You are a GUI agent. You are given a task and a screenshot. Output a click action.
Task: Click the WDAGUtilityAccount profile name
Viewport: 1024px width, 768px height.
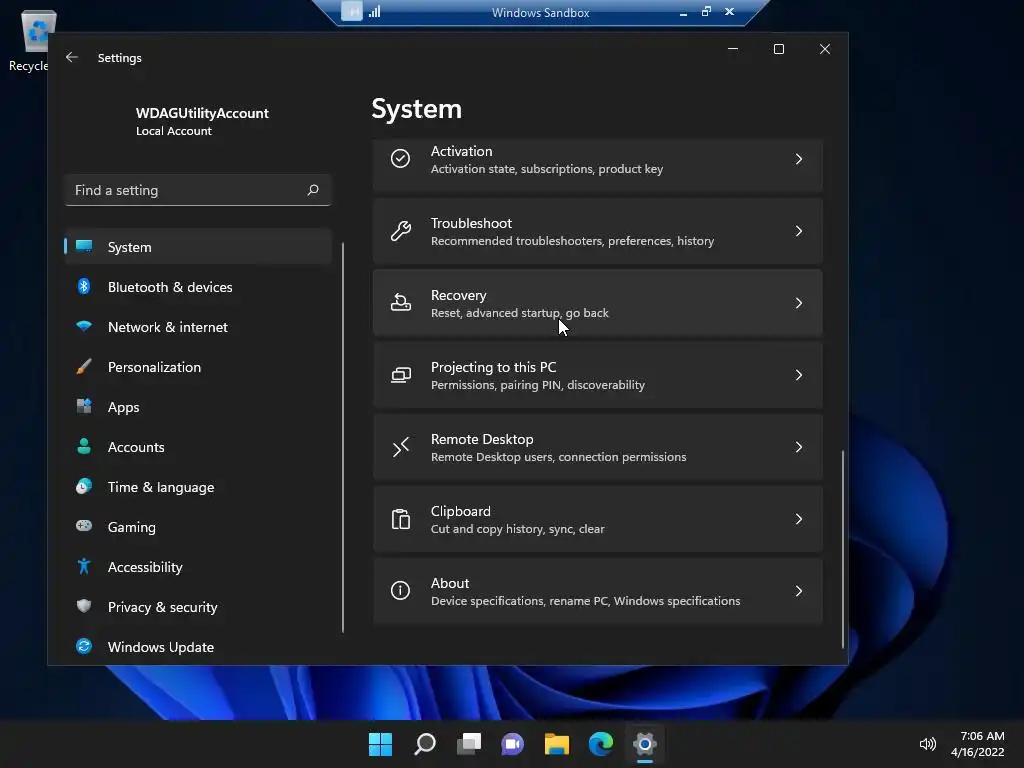202,113
